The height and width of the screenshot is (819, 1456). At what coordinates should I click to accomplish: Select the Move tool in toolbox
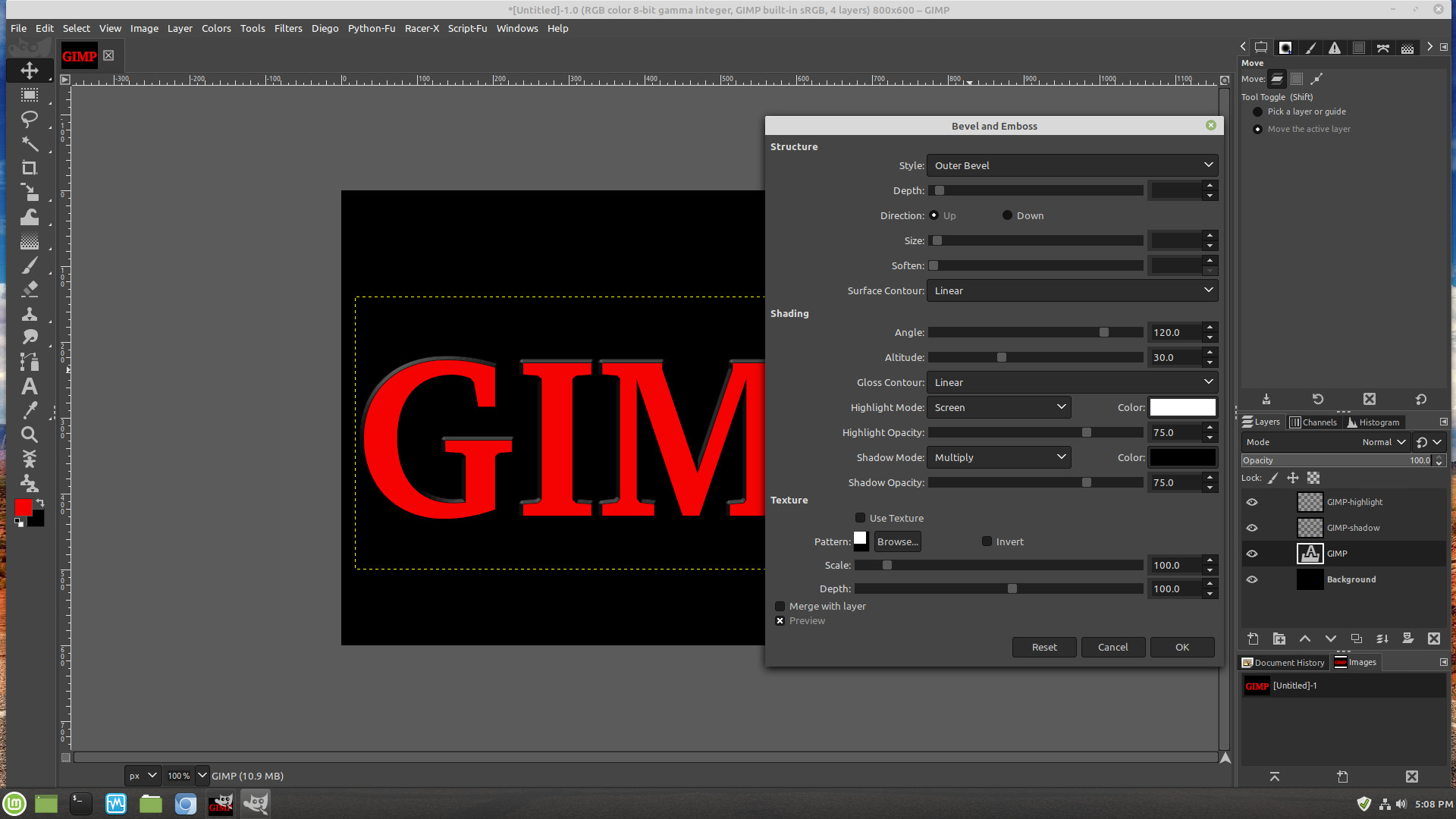(x=30, y=71)
